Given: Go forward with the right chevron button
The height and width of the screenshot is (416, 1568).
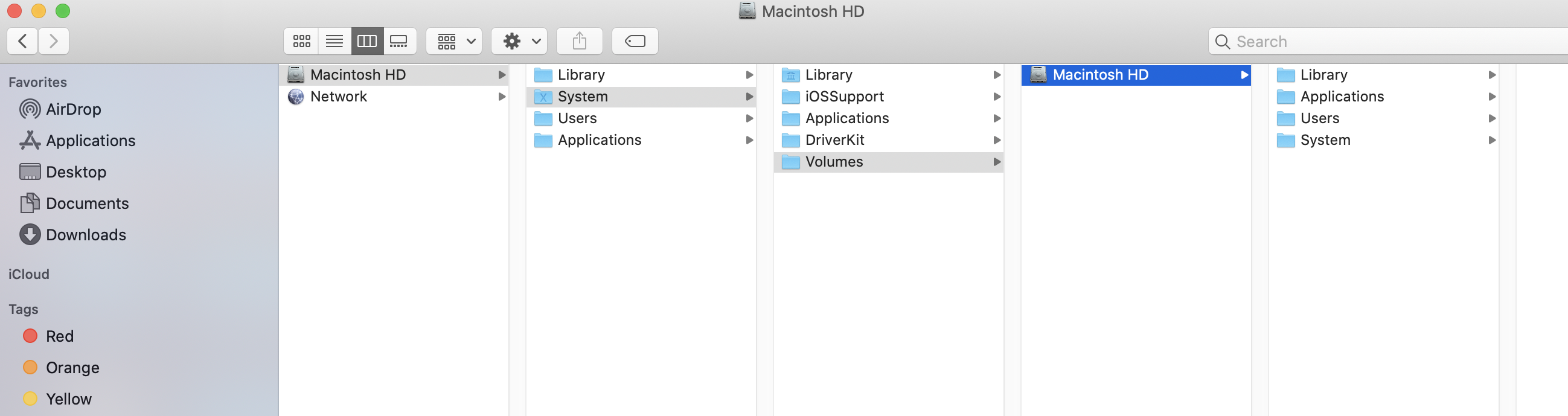Looking at the screenshot, I should pos(54,41).
